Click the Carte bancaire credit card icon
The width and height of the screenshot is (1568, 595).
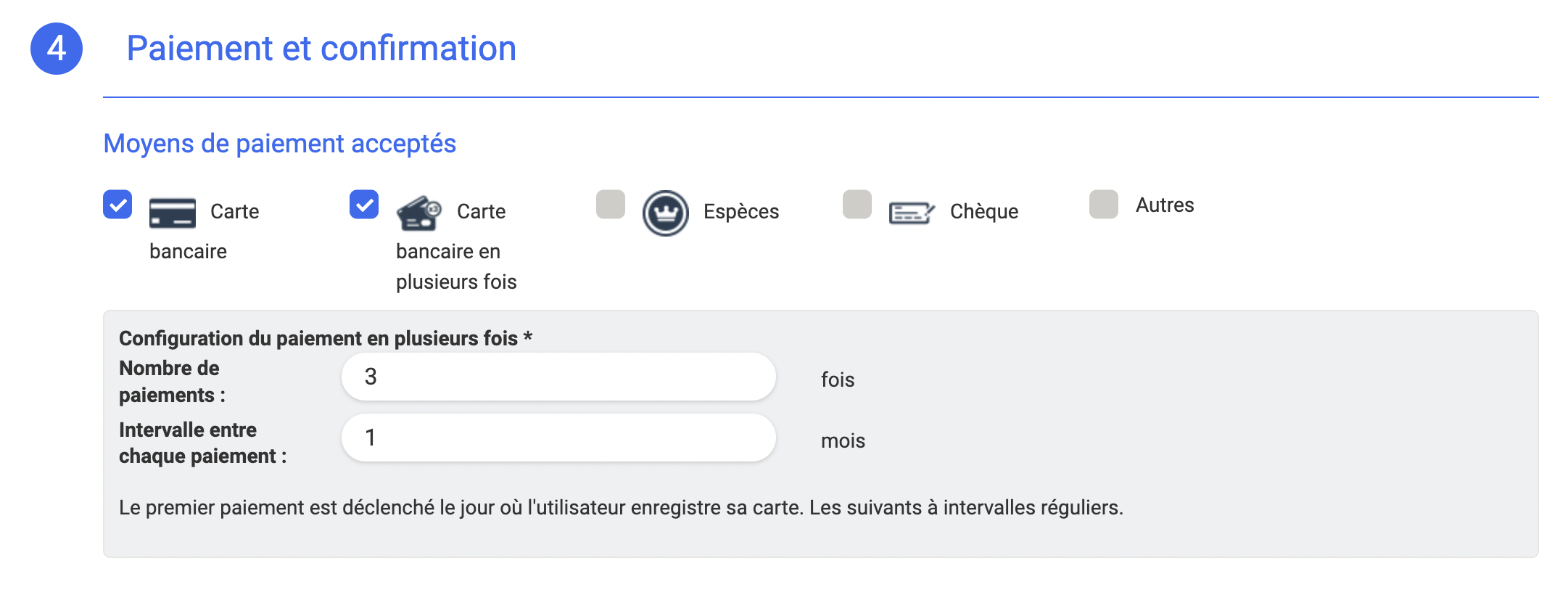coord(172,213)
